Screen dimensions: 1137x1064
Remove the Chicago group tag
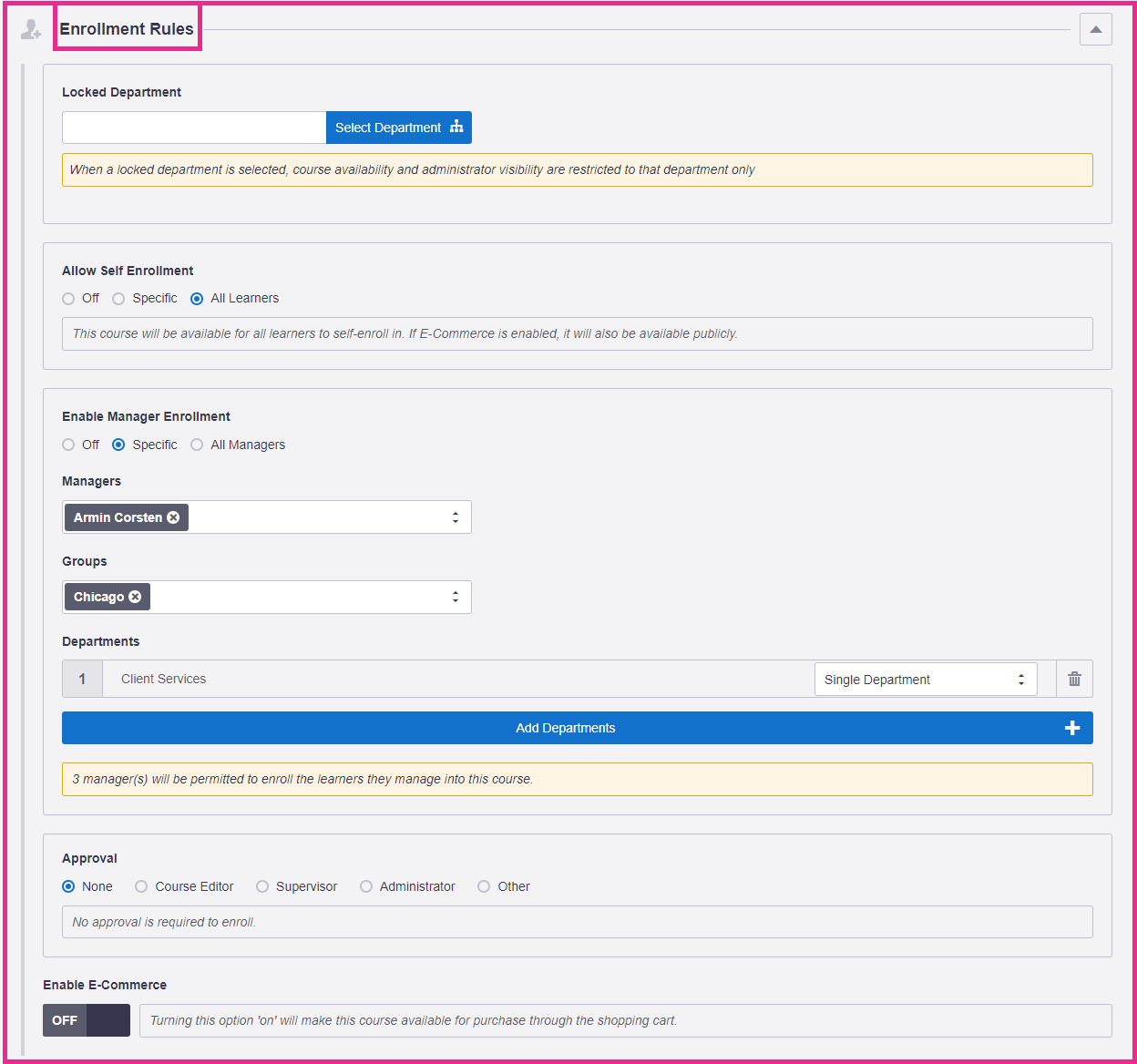135,597
